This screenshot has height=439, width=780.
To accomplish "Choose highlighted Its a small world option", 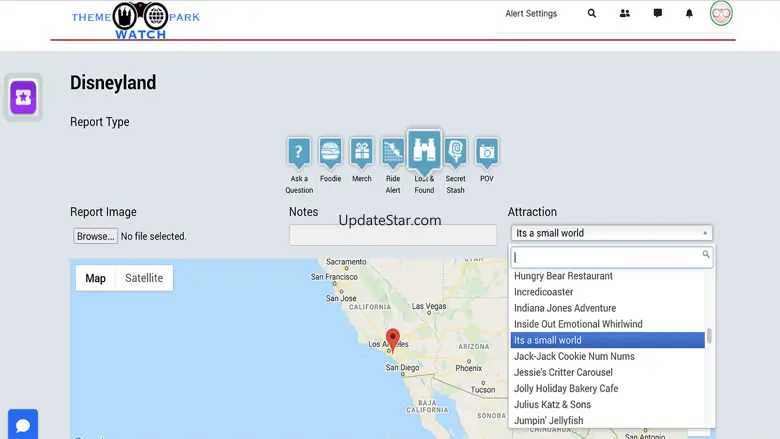I will click(607, 340).
